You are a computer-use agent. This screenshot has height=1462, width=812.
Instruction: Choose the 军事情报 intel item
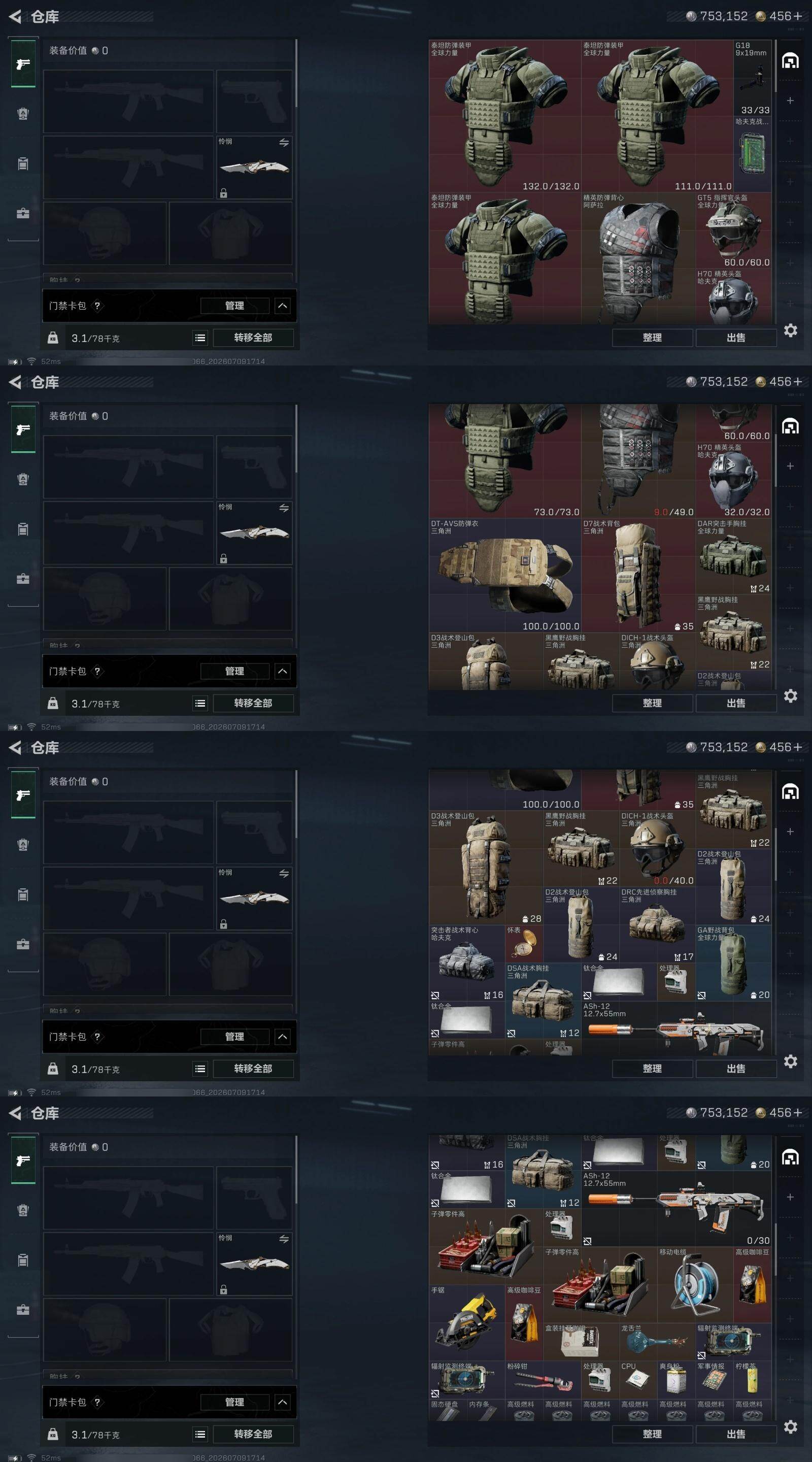(715, 1380)
